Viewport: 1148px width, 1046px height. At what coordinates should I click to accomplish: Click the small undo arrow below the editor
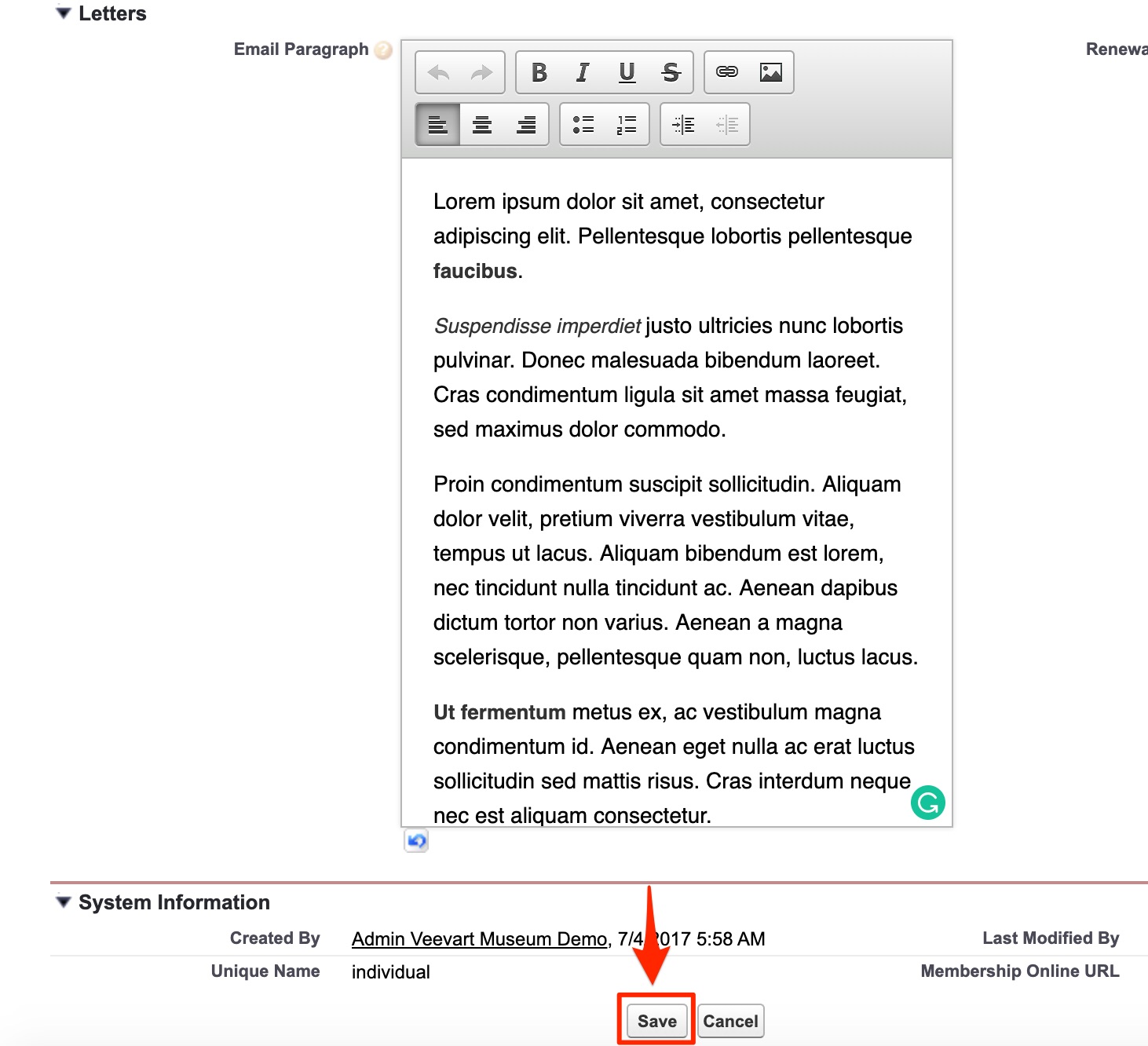point(416,841)
